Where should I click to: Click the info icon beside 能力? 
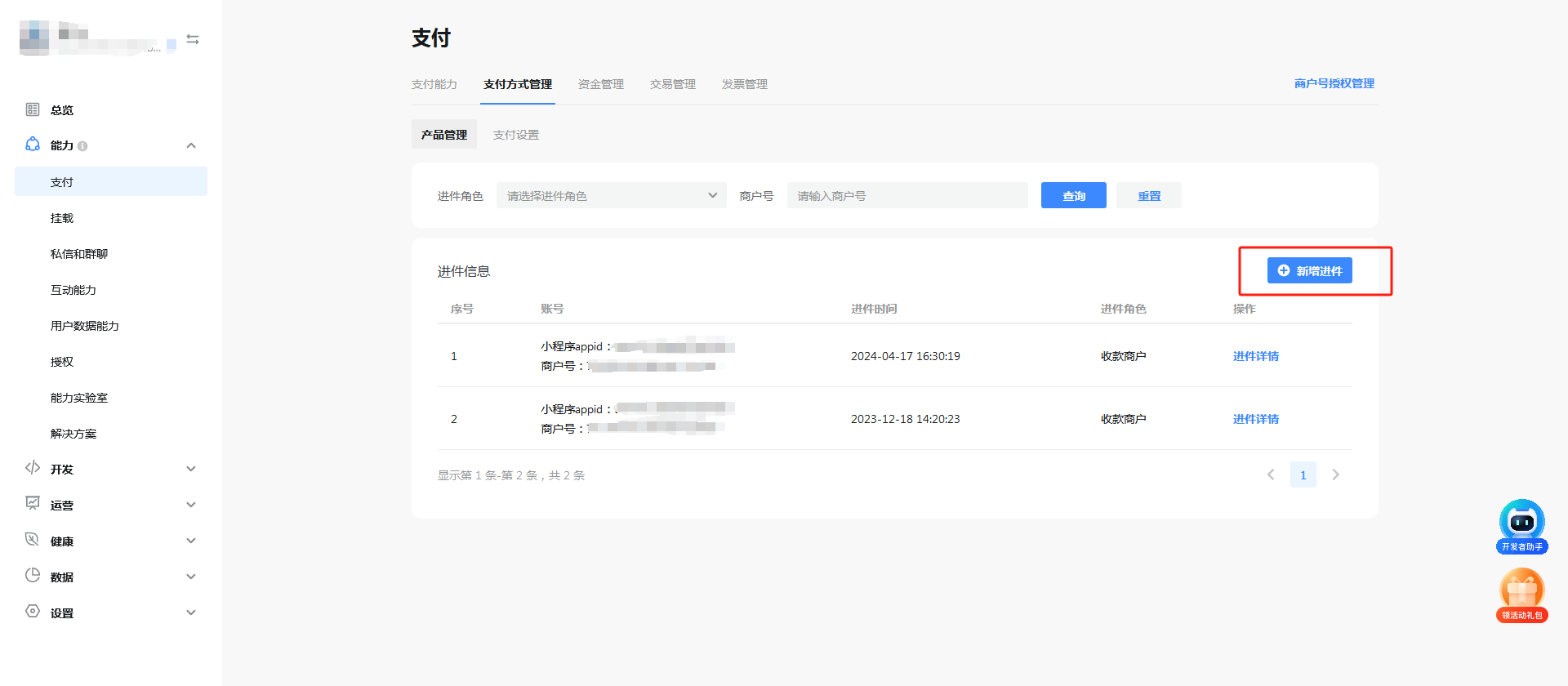[x=82, y=146]
